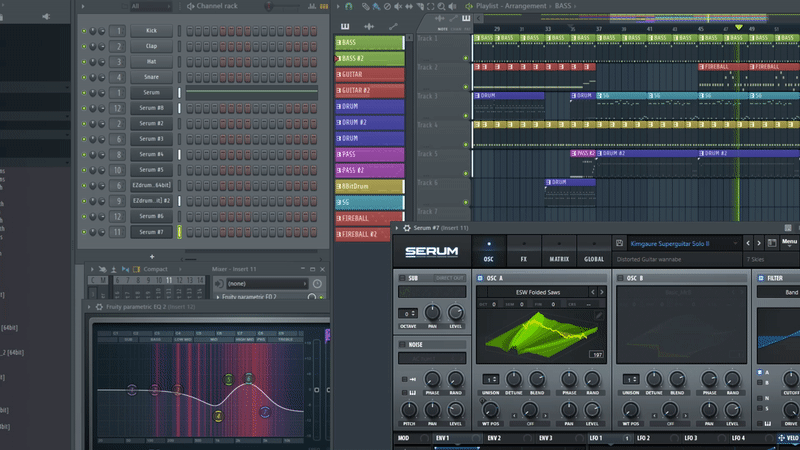Toggle the Serum #8 channel mute LED
The height and width of the screenshot is (450, 800).
point(84,108)
